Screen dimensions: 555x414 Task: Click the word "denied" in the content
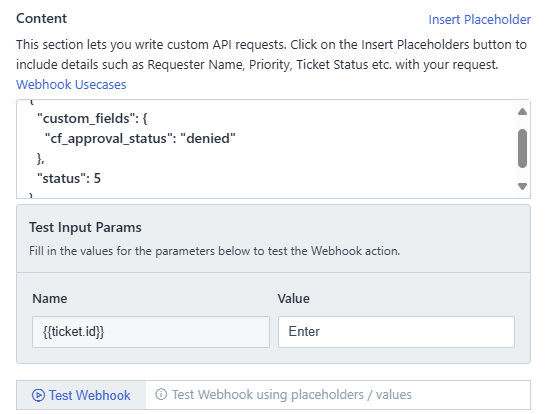208,138
